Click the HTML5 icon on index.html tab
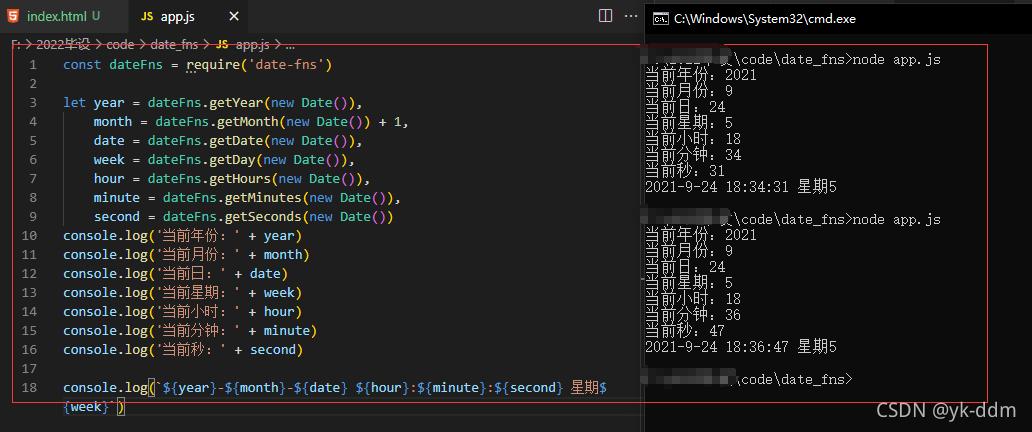This screenshot has width=1032, height=432. (13, 16)
